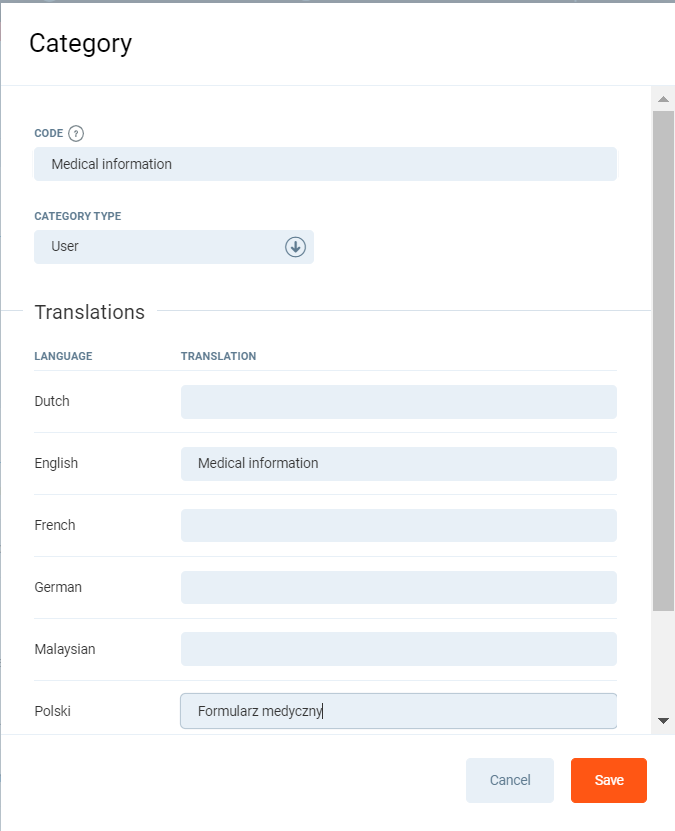Focus the Malaysian translation input
The height and width of the screenshot is (831, 675).
398,650
